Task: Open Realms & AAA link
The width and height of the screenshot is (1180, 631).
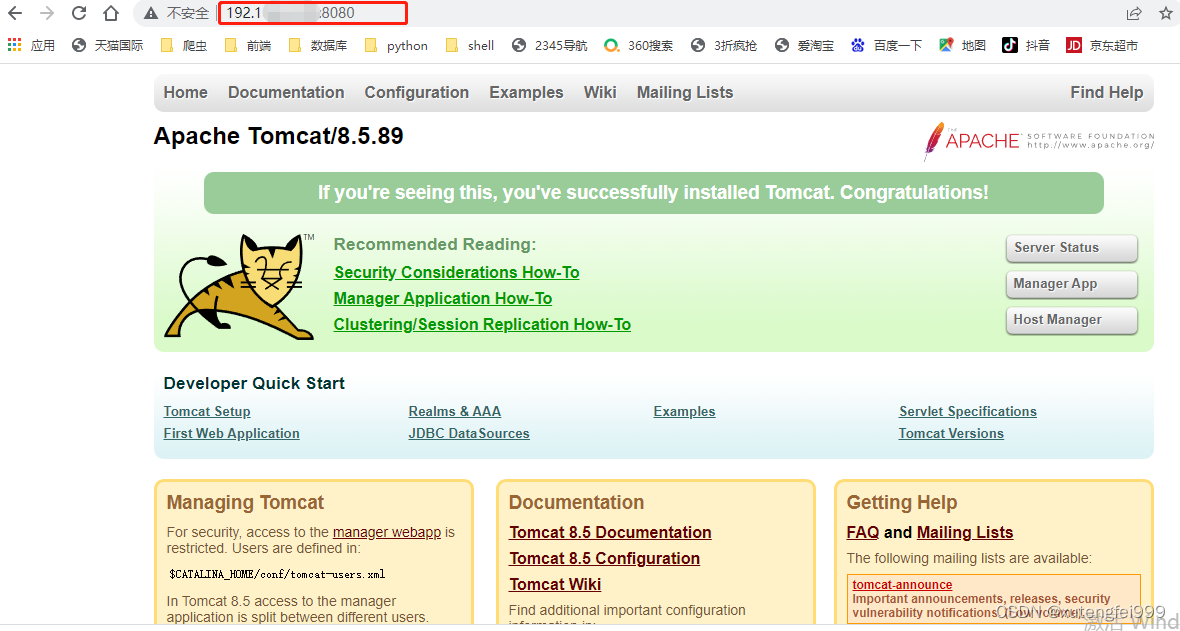Action: [455, 412]
